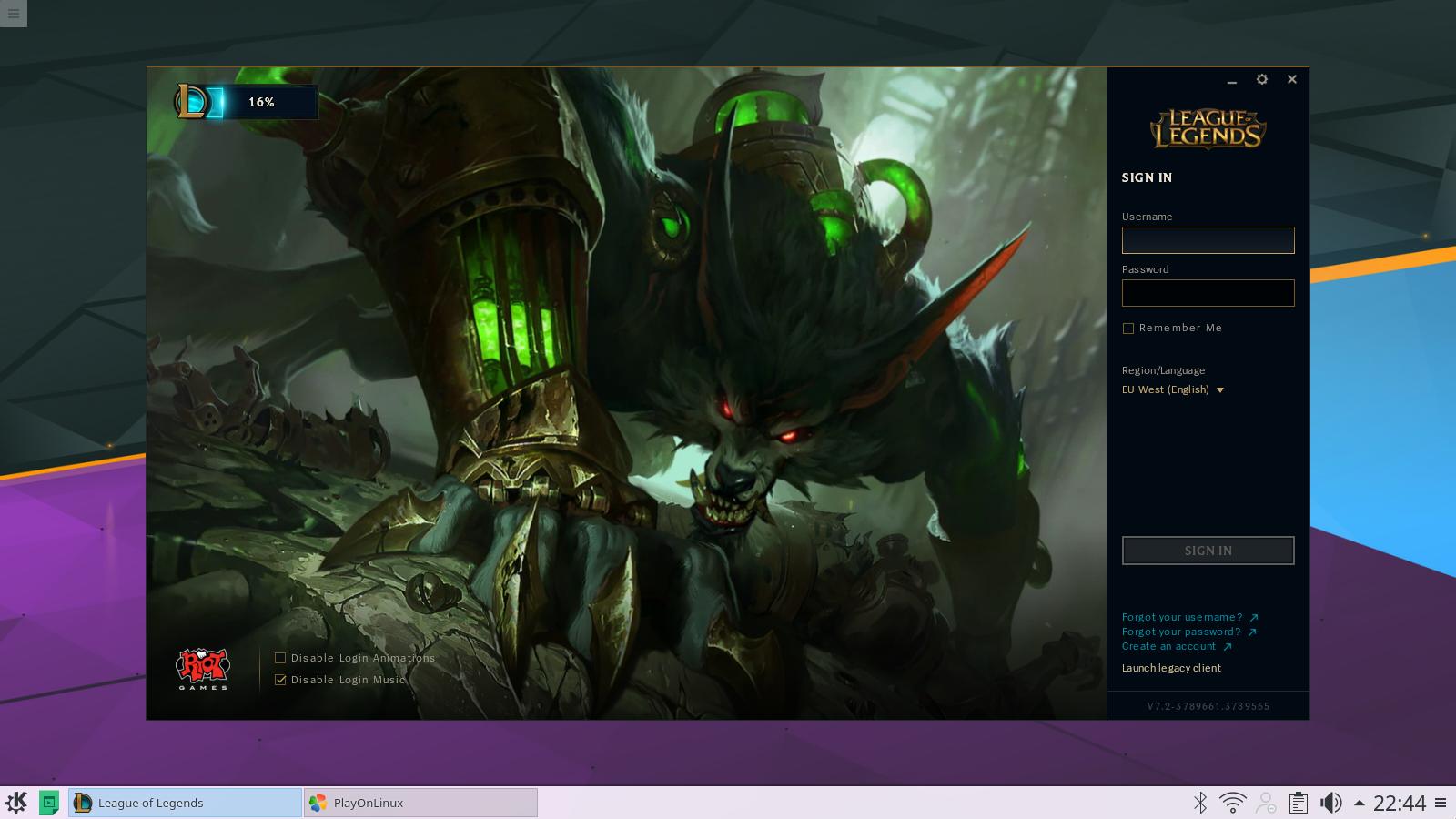Open desktop toolbox menu in top-left corner
This screenshot has height=819, width=1456.
click(x=14, y=14)
